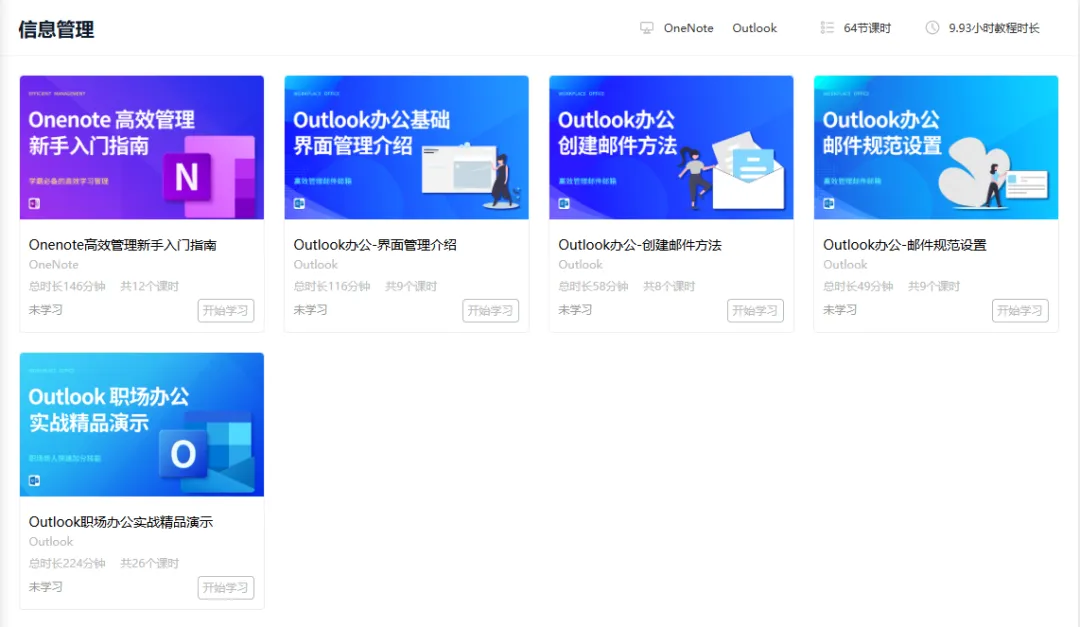
Task: Open the Outlook办公基础界面管理介绍 cover image
Action: [x=406, y=147]
